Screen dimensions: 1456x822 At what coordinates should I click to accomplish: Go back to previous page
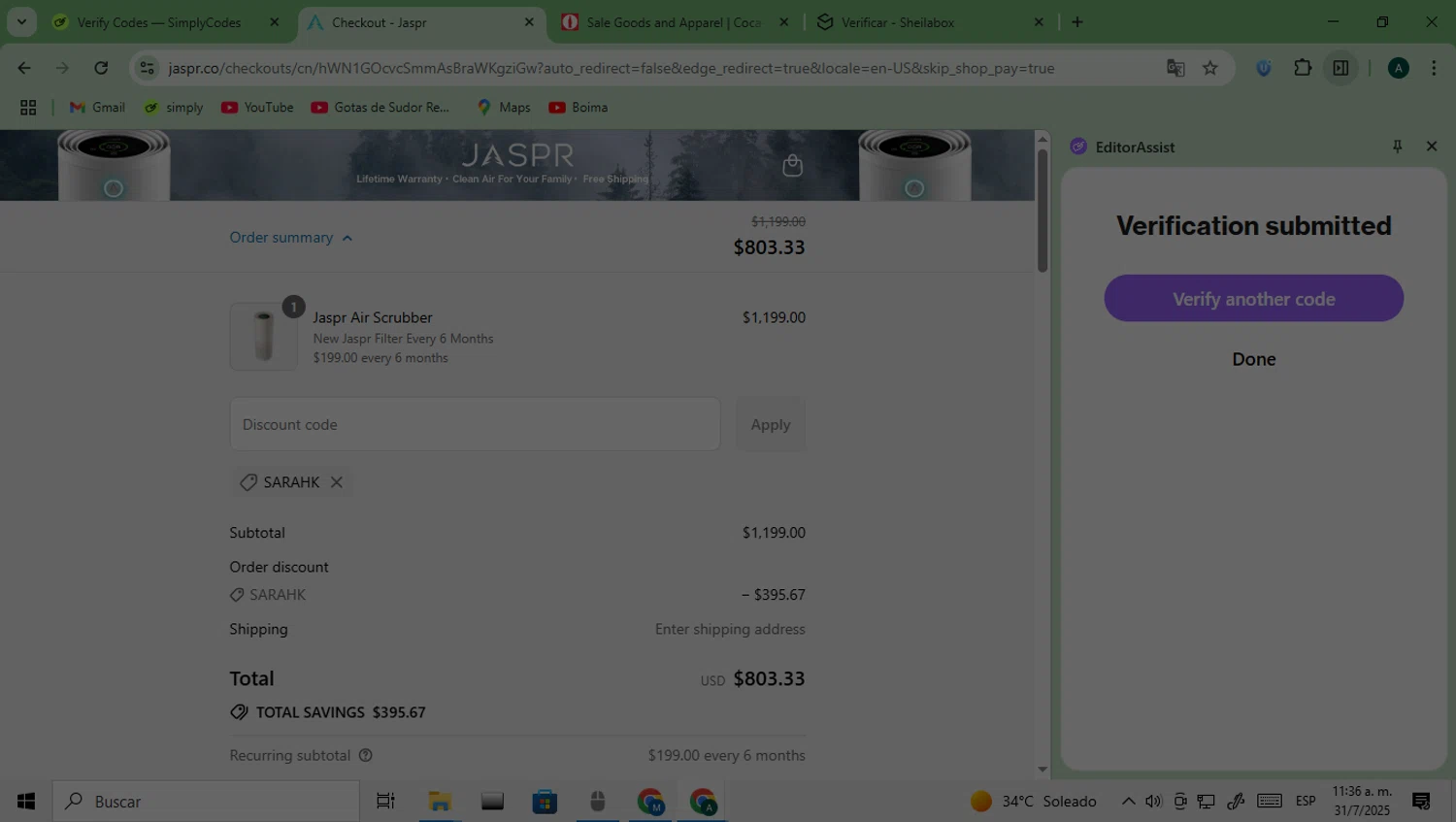pos(24,68)
